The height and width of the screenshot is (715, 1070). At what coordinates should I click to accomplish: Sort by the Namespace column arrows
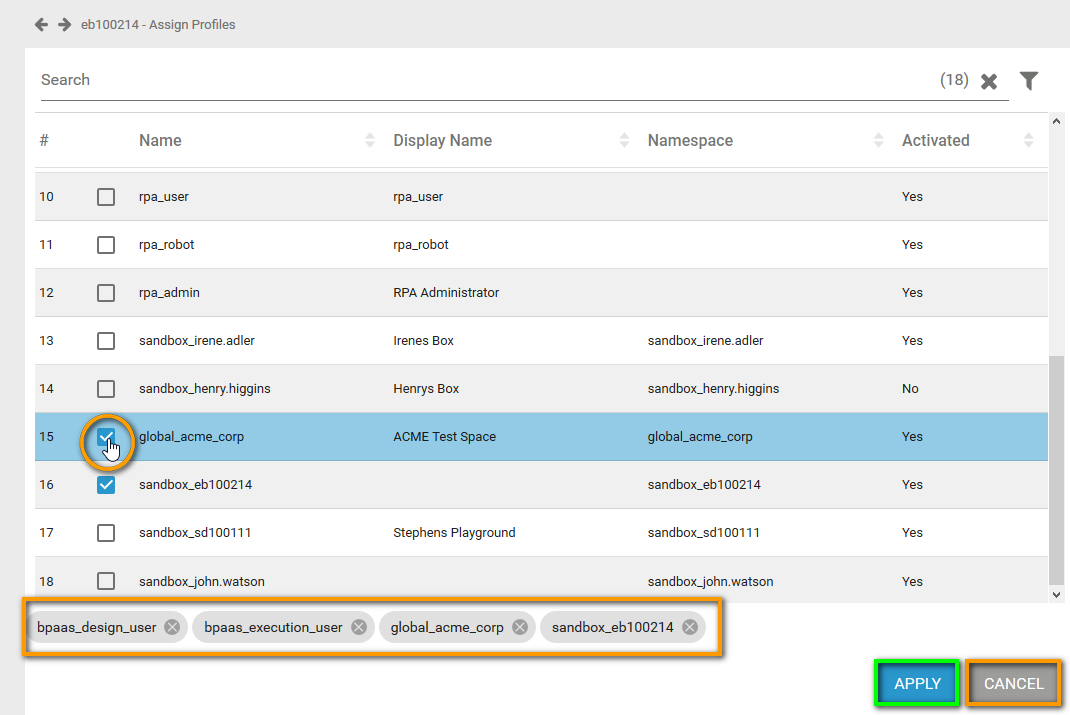tap(879, 141)
